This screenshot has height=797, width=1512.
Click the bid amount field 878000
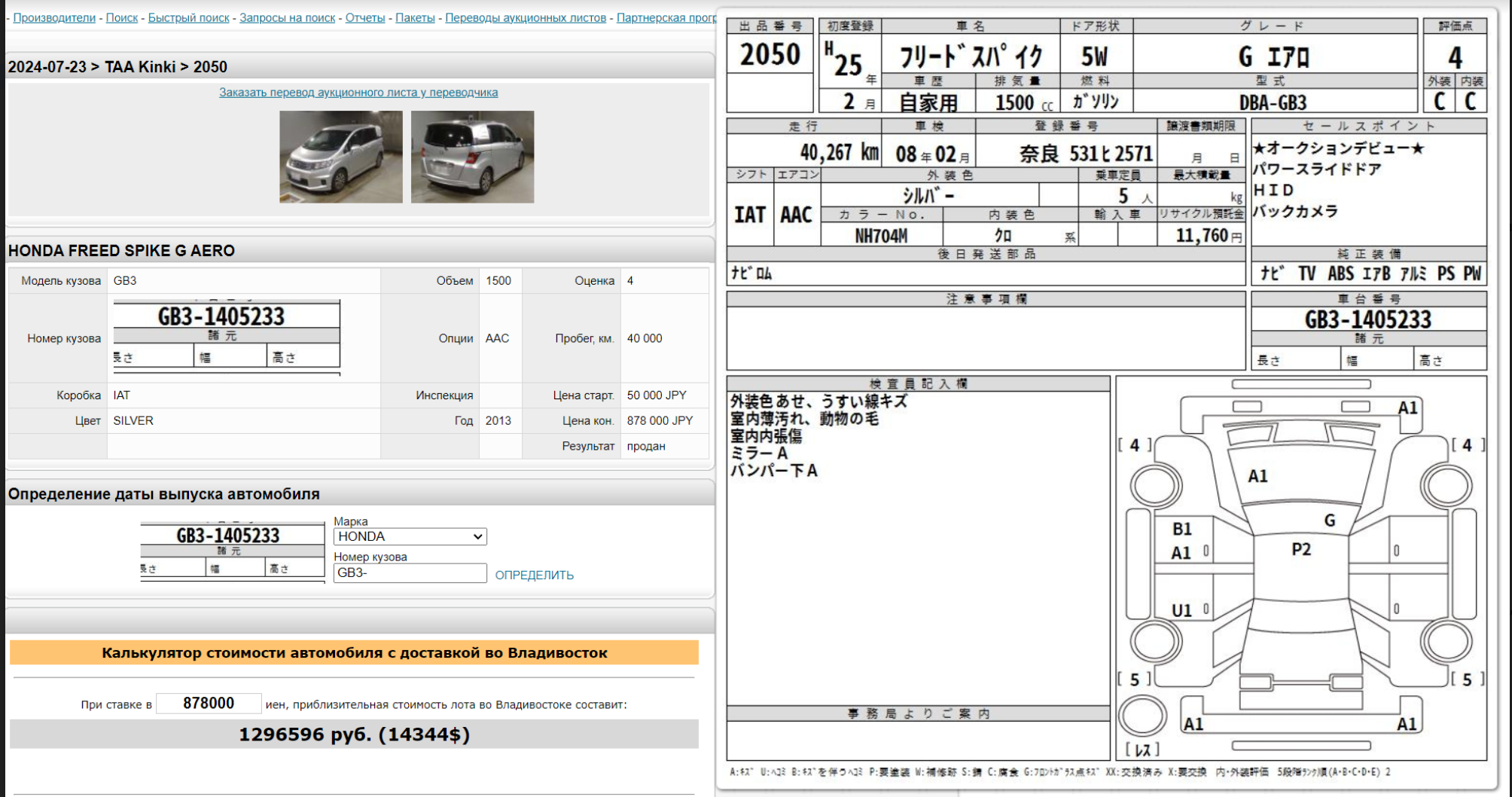click(x=209, y=703)
